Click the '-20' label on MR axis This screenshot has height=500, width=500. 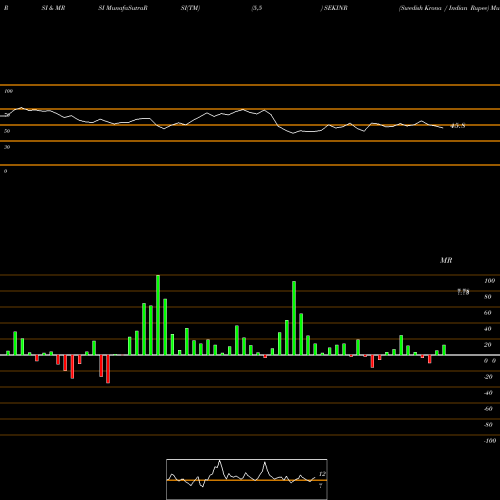[x=488, y=377]
